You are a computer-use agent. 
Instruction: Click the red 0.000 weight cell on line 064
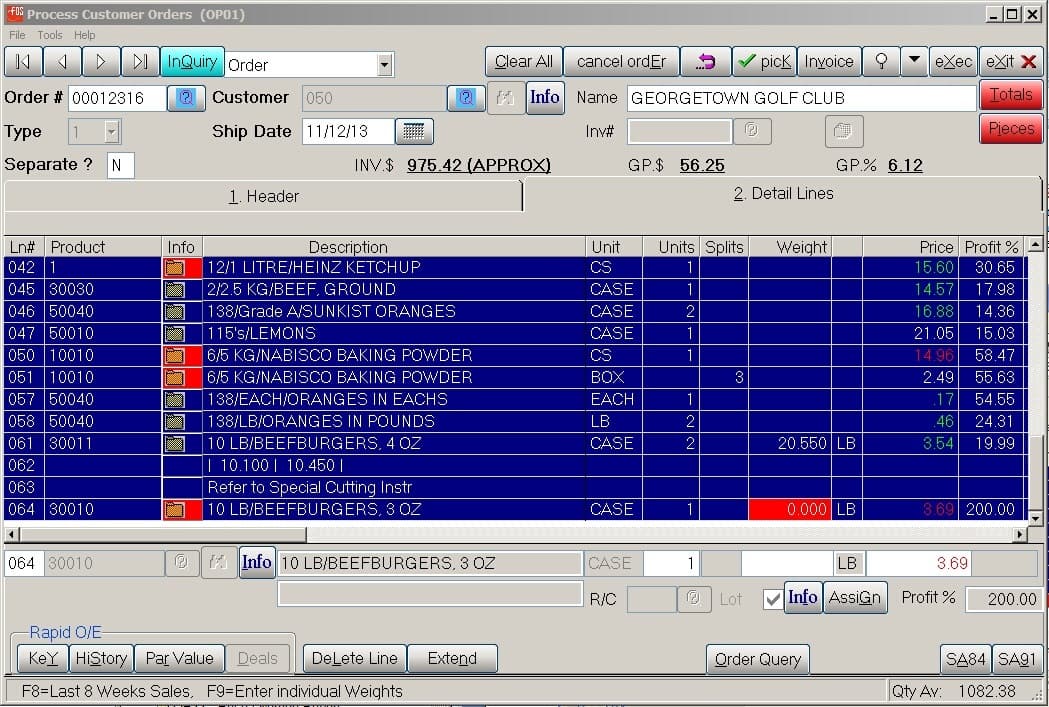coord(789,510)
